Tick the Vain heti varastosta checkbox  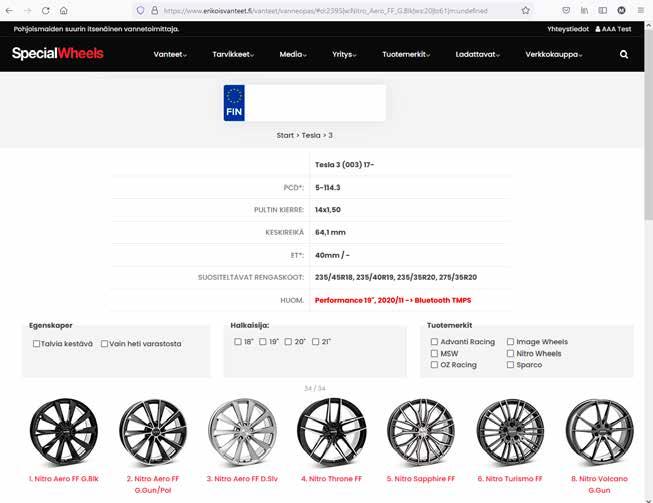pos(105,344)
